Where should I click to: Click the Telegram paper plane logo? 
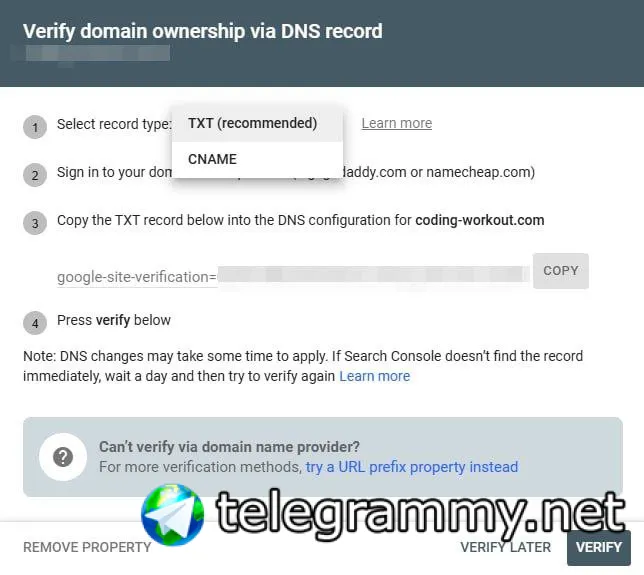click(x=172, y=516)
